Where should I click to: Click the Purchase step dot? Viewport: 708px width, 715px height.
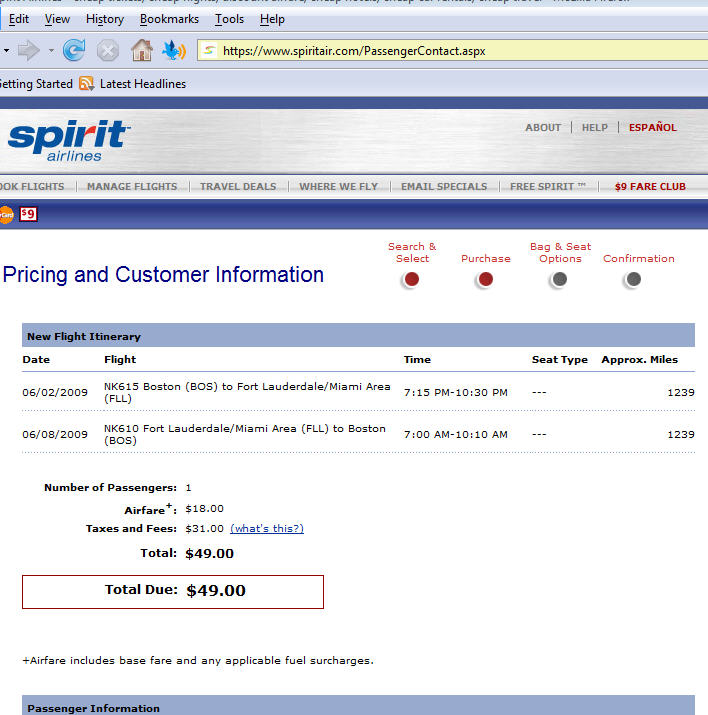[x=485, y=279]
